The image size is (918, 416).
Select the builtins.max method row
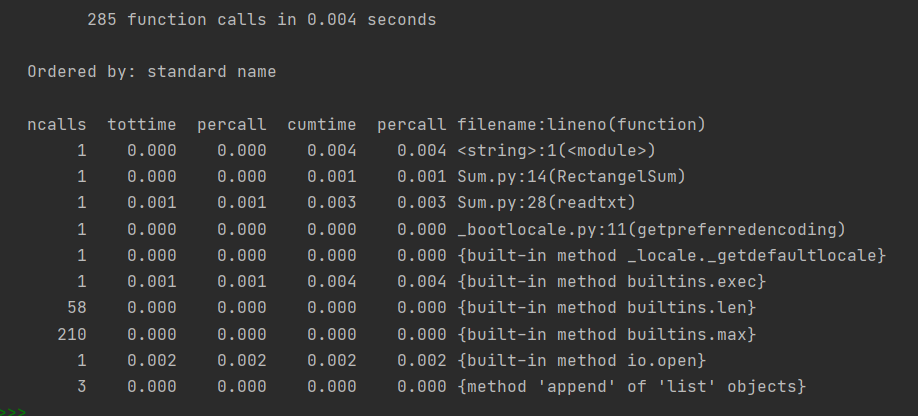606,333
